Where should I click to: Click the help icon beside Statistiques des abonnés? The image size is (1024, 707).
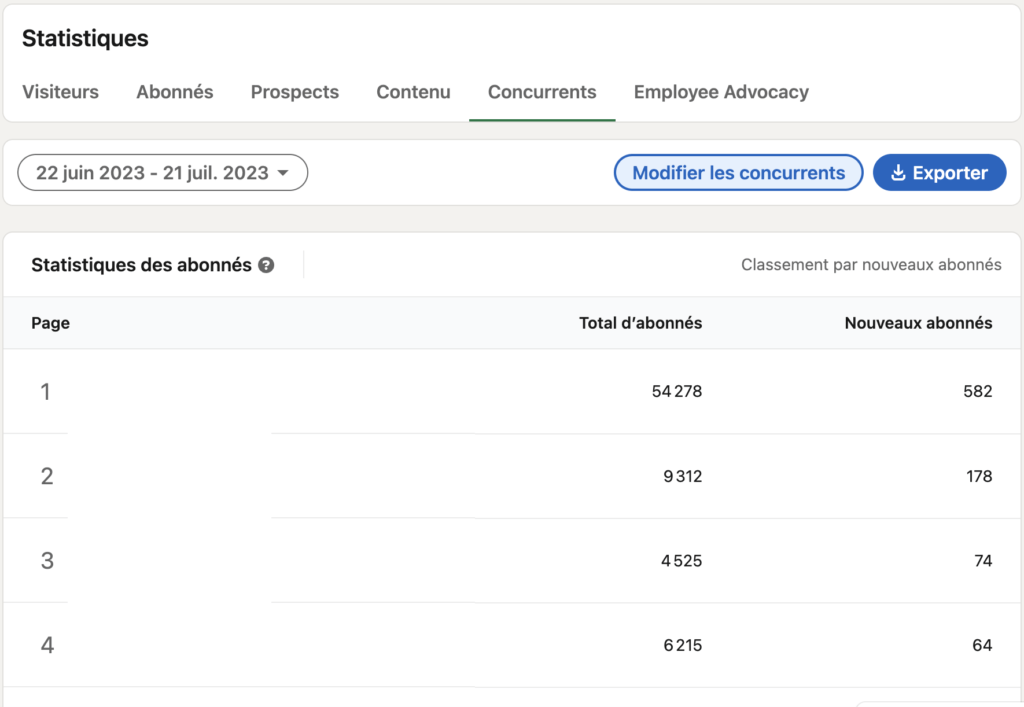tap(266, 265)
